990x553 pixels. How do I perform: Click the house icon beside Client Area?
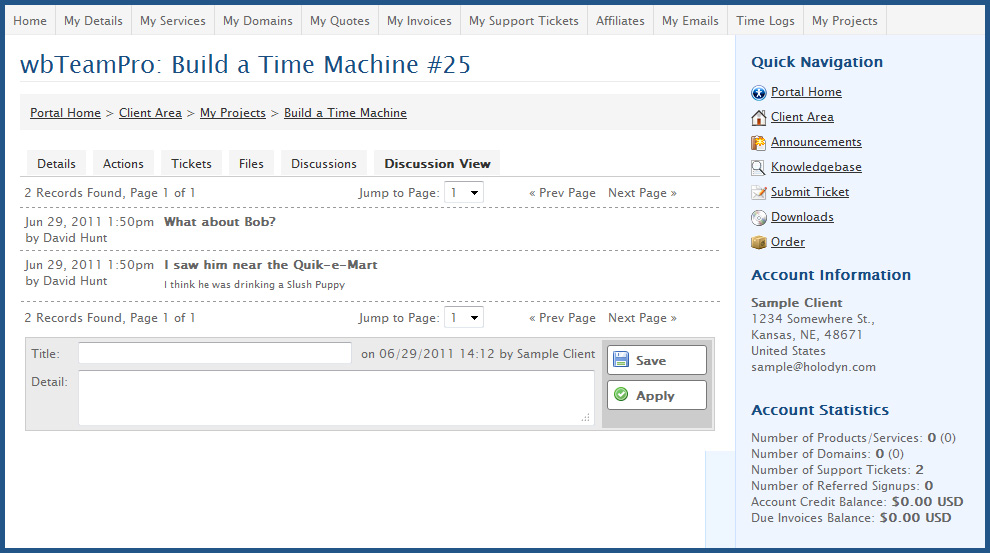coord(758,118)
